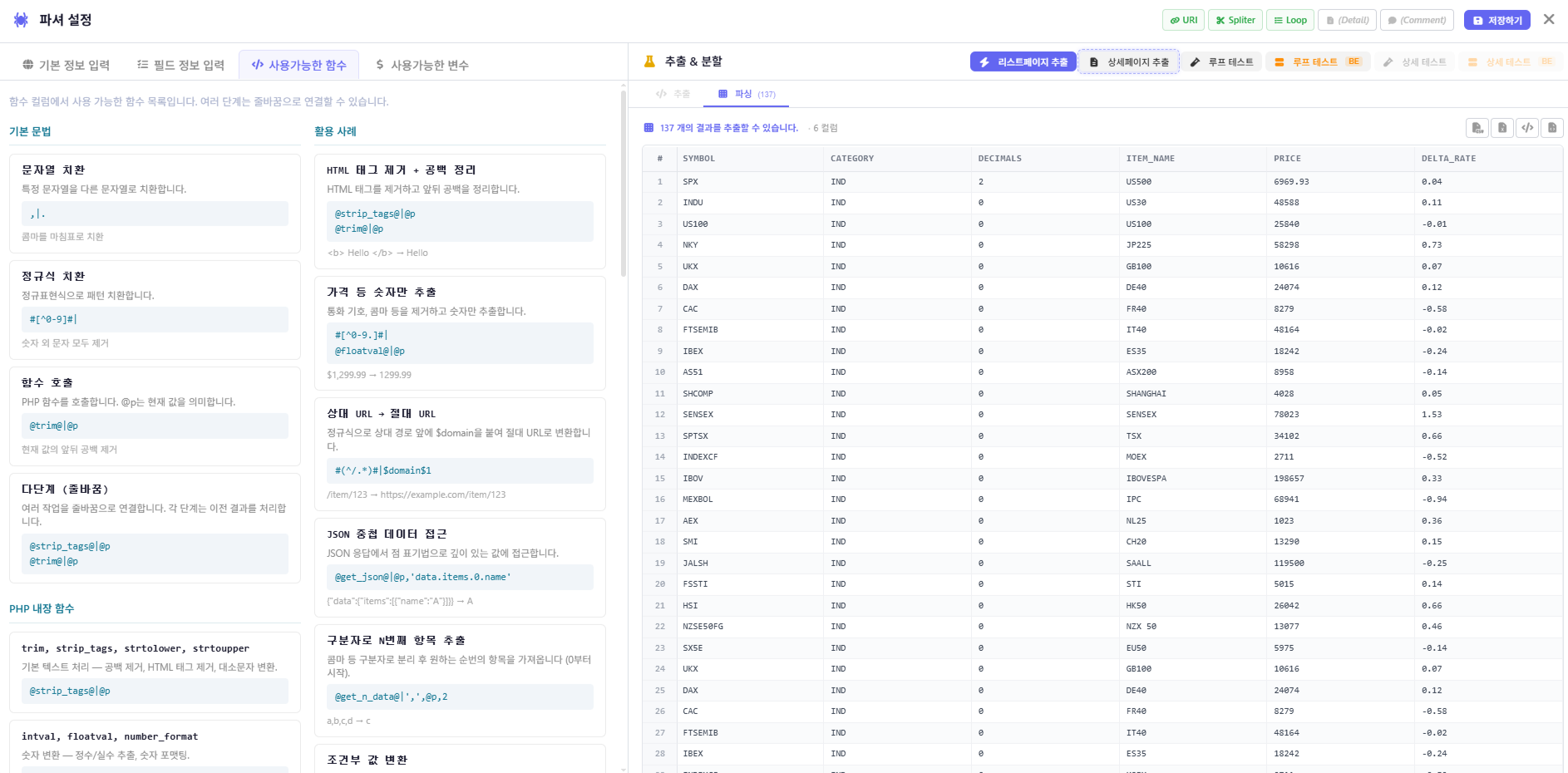
Task: Switch to the 기본 정보 입력 tab
Action: (x=66, y=65)
